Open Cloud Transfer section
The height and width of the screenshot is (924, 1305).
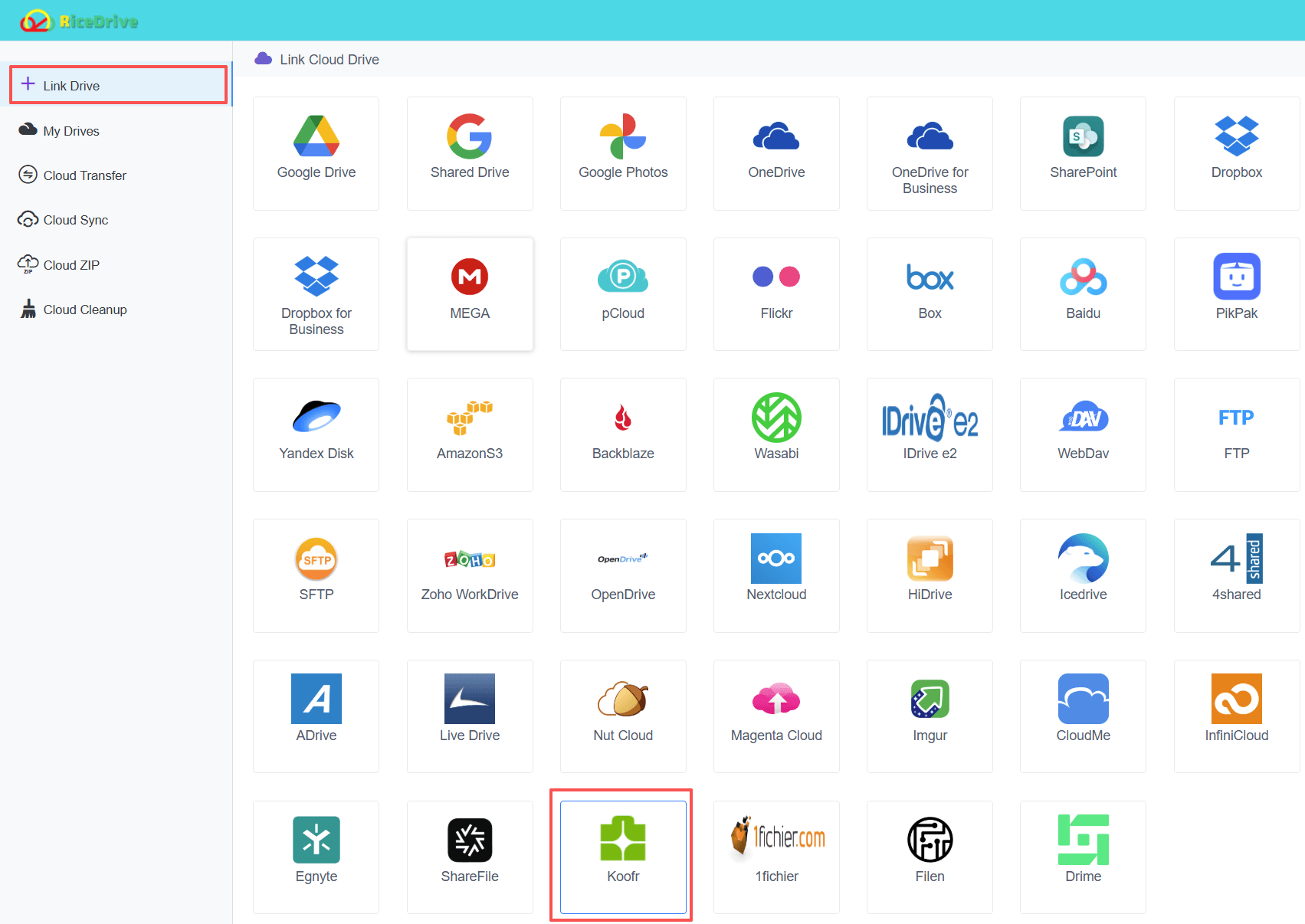84,175
